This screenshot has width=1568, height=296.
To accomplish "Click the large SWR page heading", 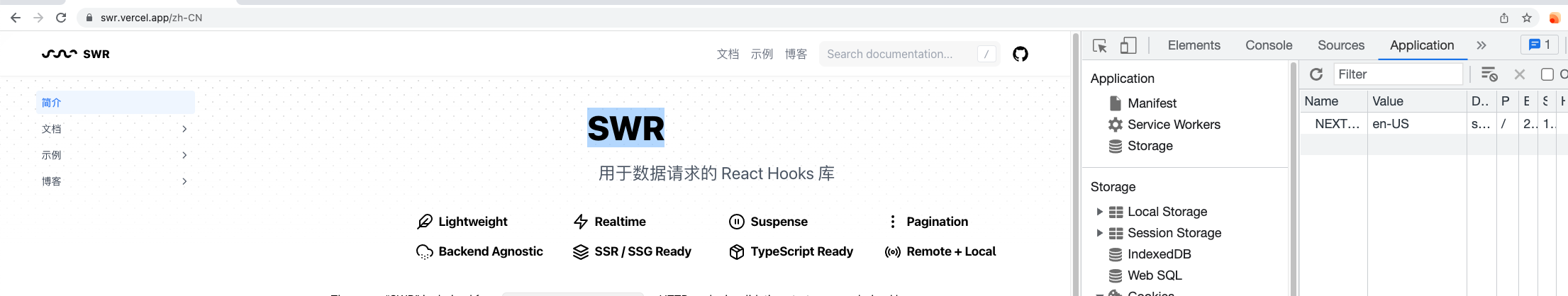I will (625, 128).
